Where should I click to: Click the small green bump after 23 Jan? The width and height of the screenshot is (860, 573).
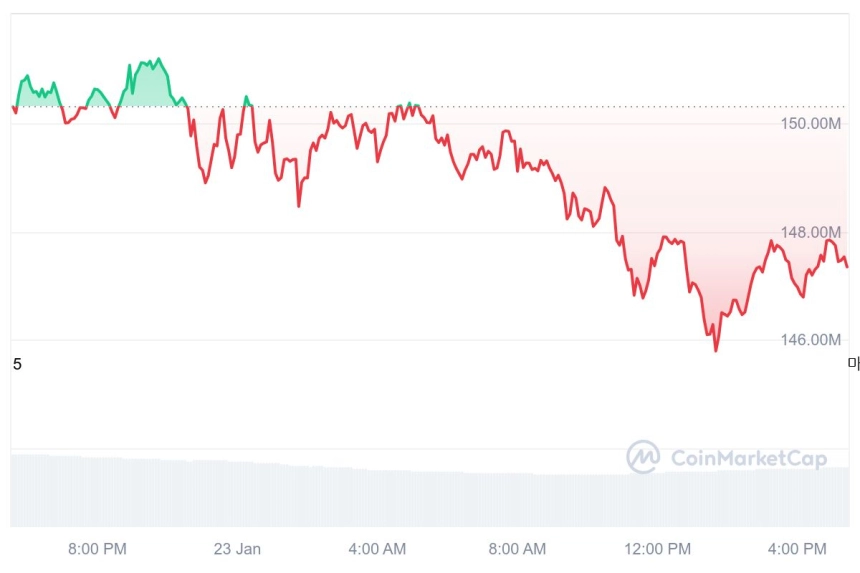pos(247,101)
